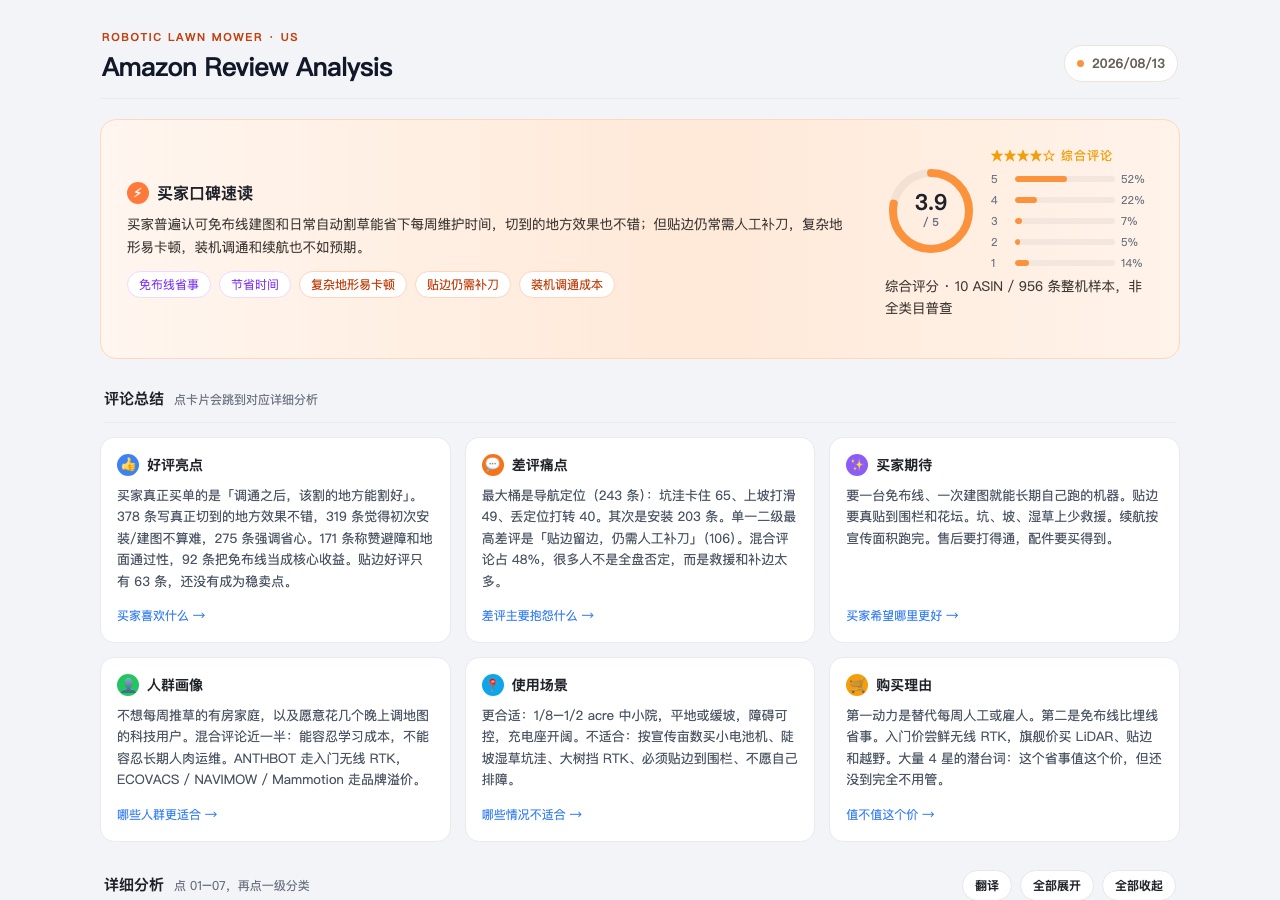Click the 1-star 14% rating bar
The image size is (1280, 900).
1067,263
